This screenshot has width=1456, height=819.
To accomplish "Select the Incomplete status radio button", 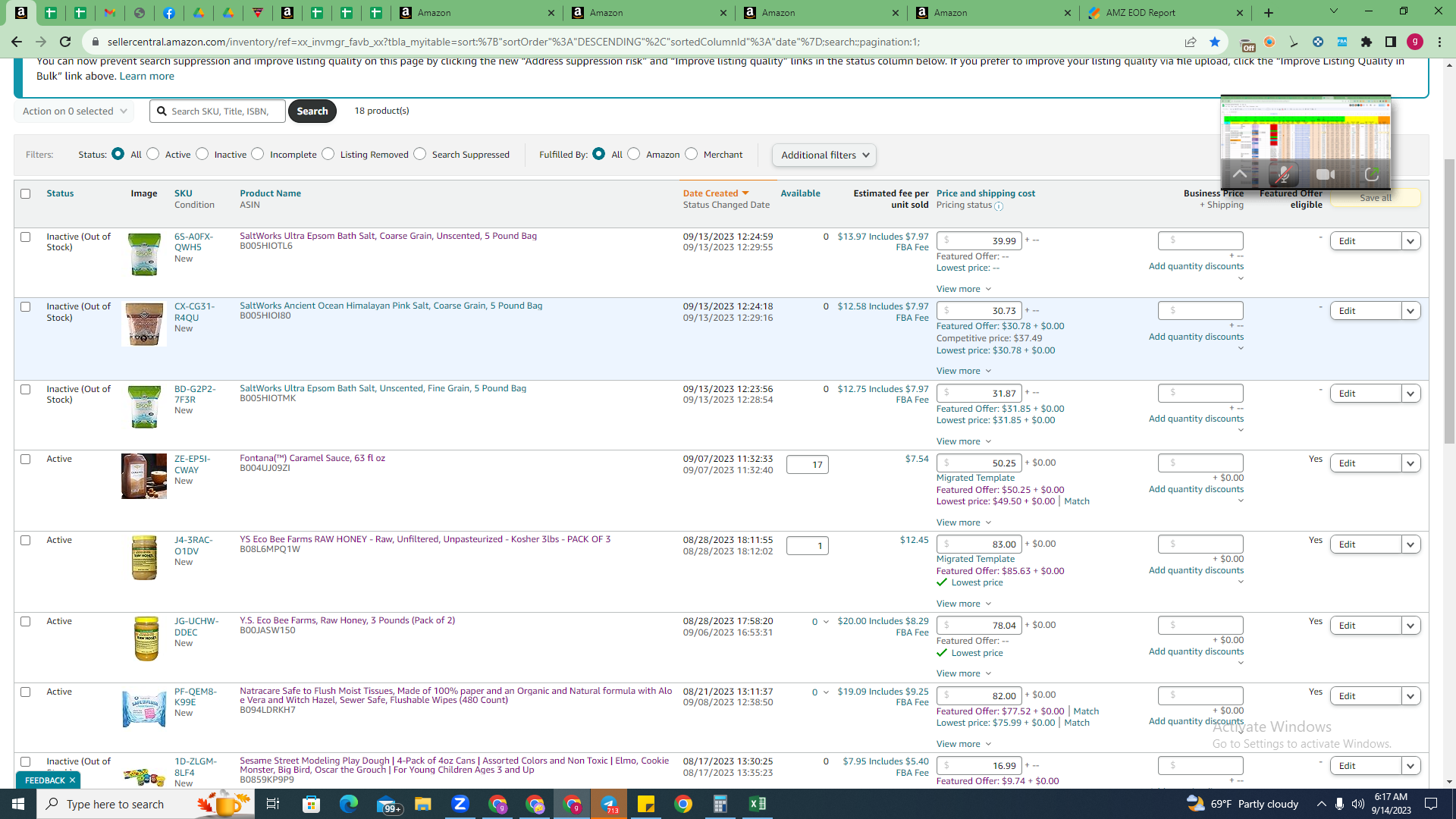I will pyautogui.click(x=258, y=154).
